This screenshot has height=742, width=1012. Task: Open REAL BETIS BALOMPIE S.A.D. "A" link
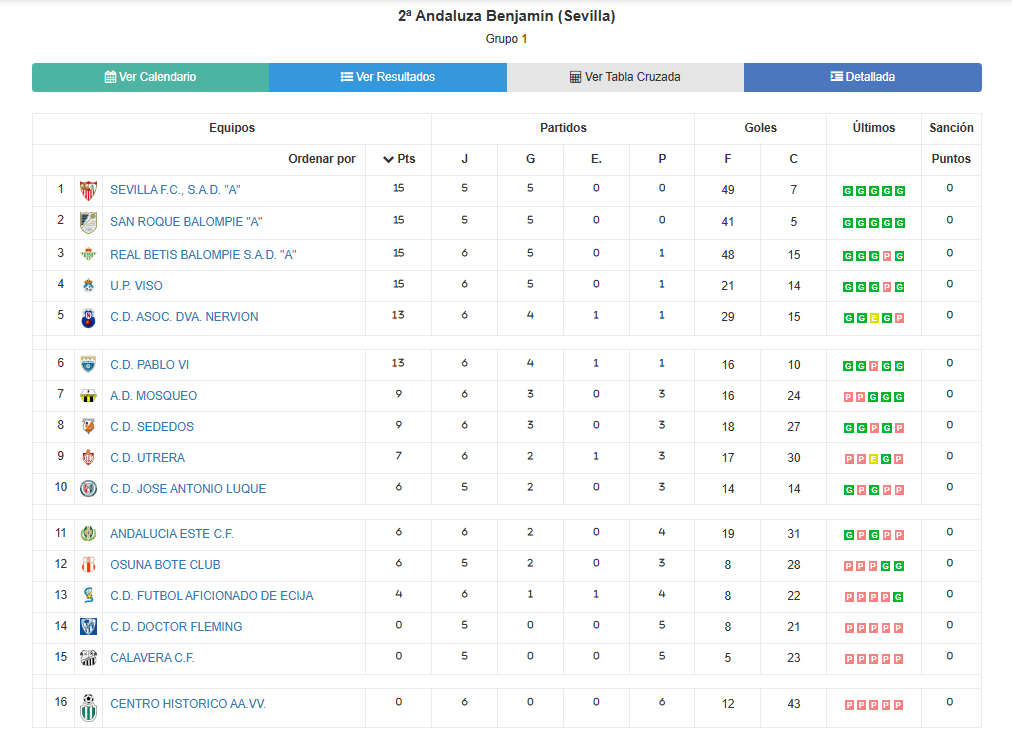[x=203, y=255]
